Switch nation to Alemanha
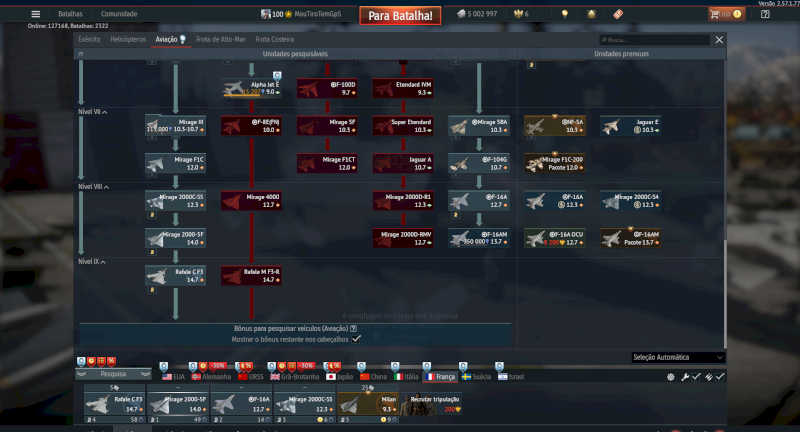Image resolution: width=800 pixels, height=432 pixels. tap(211, 377)
